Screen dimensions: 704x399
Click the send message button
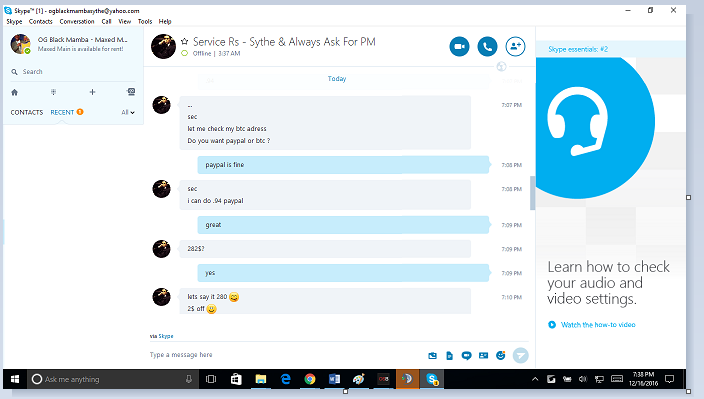(520, 355)
